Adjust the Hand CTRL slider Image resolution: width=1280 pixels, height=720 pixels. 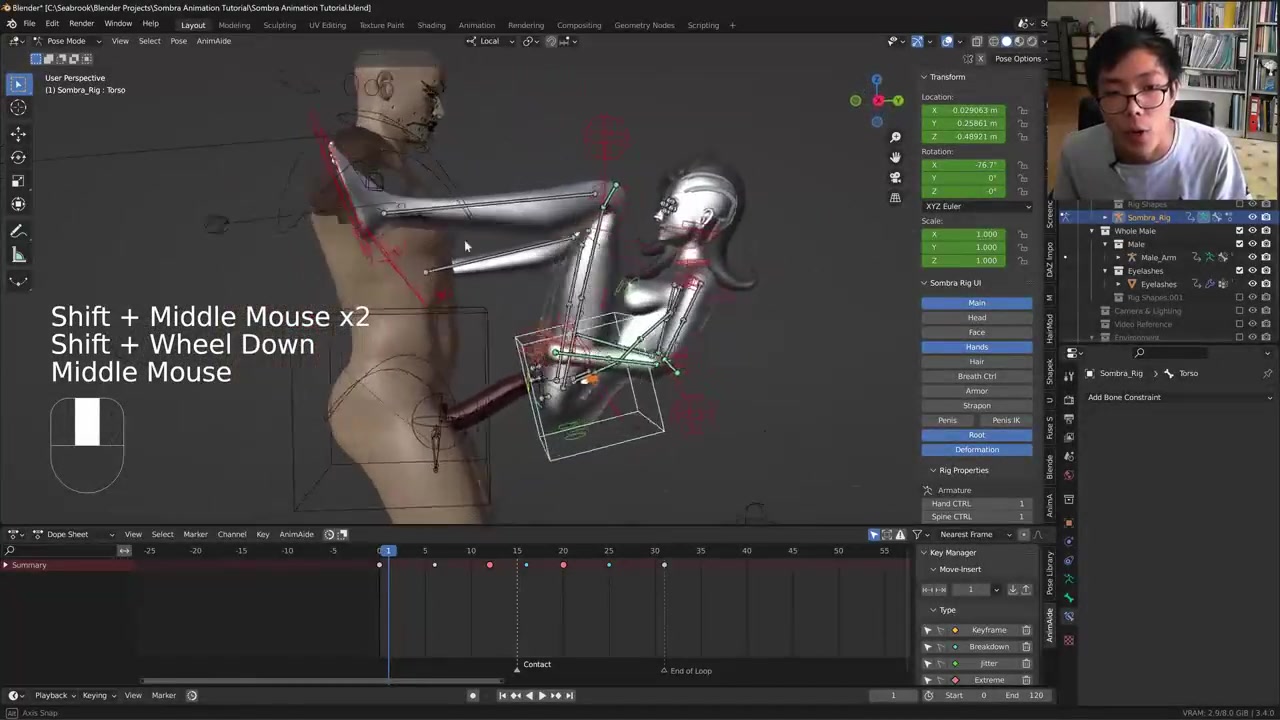pyautogui.click(x=977, y=504)
